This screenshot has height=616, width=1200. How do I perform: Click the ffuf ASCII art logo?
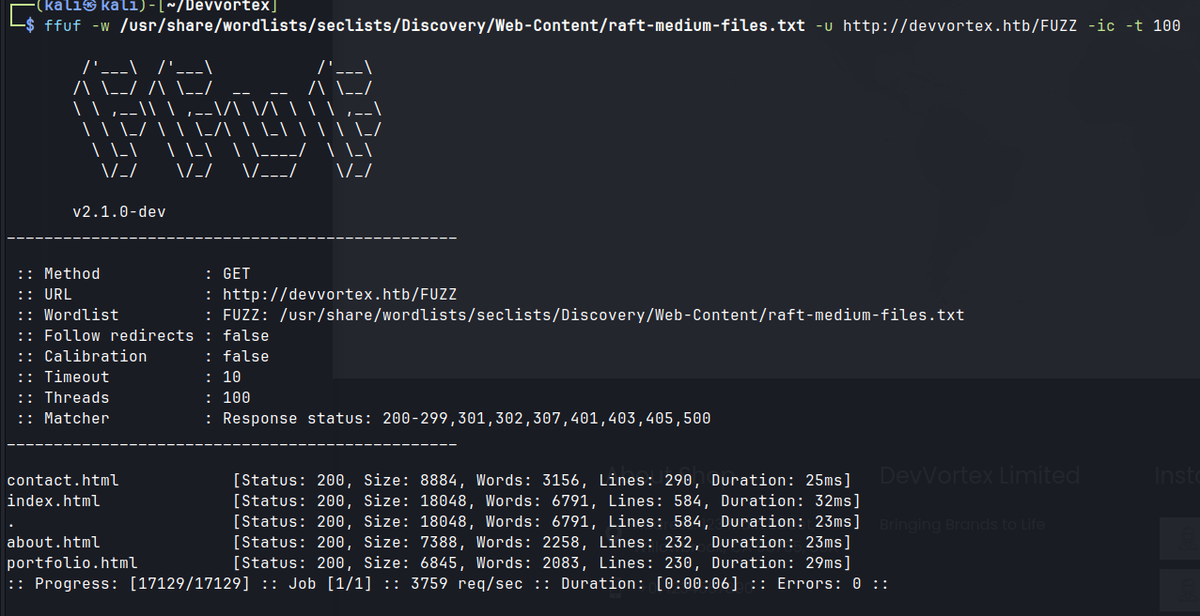tap(227, 120)
